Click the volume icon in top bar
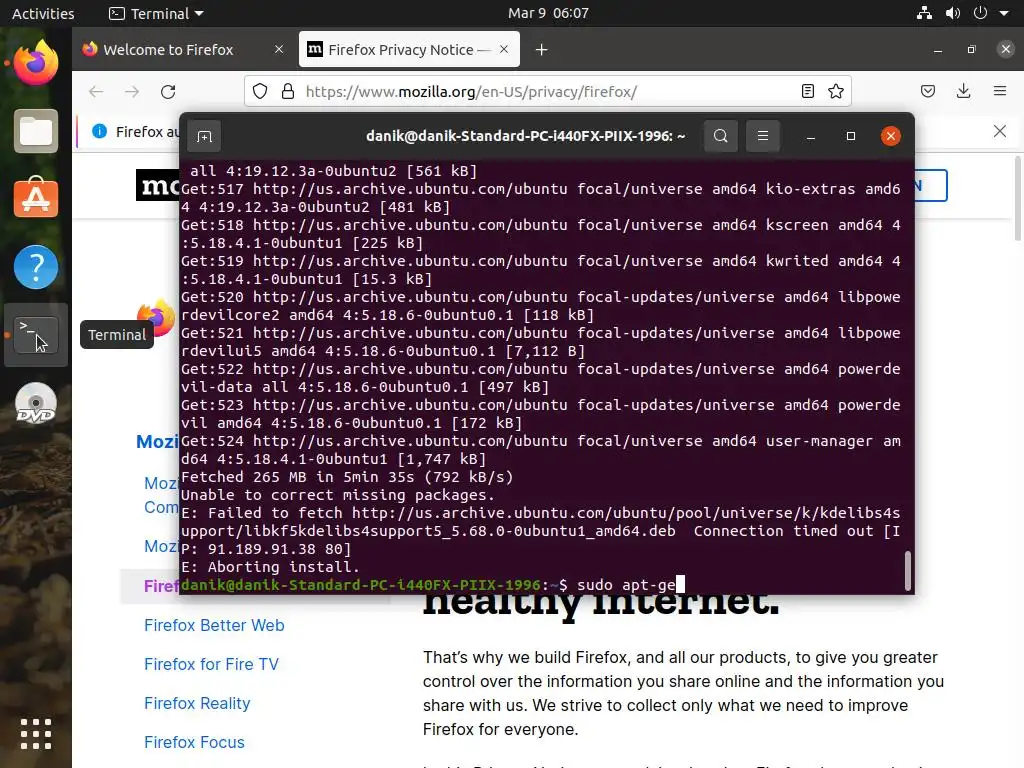 [x=953, y=13]
